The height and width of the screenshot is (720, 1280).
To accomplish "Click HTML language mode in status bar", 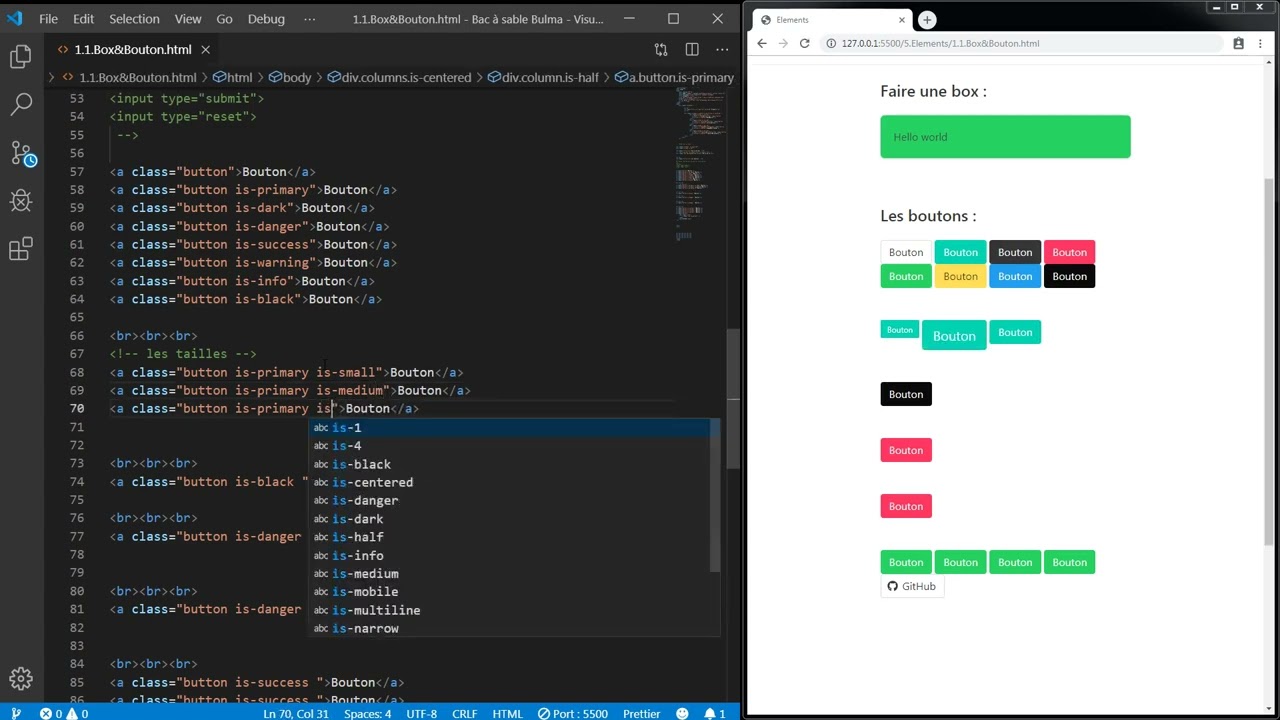I will 507,713.
